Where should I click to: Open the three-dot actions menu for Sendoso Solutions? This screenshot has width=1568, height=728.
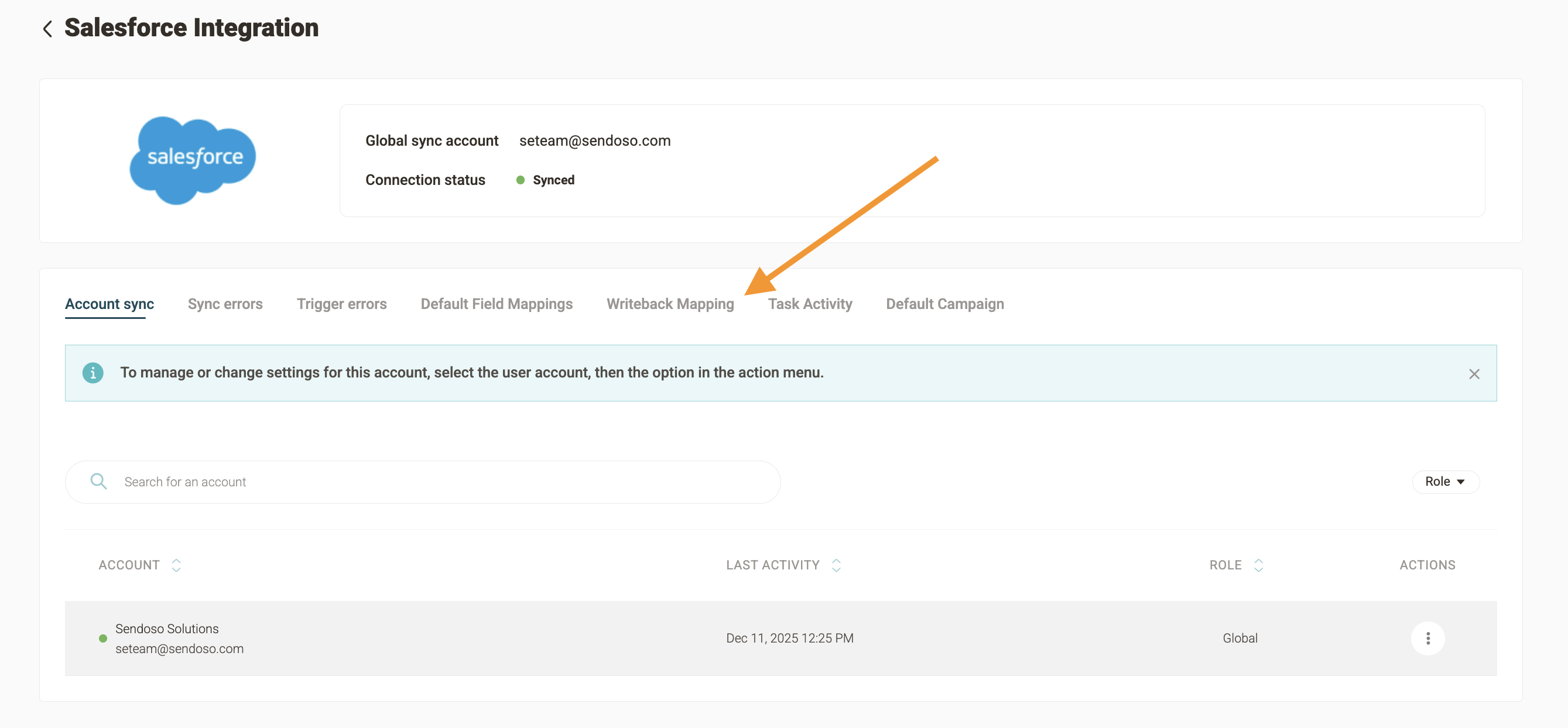pos(1427,638)
